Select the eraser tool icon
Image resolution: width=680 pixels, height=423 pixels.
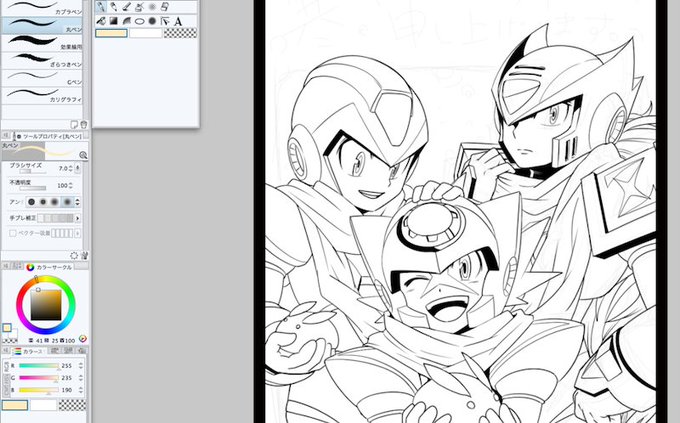(165, 6)
